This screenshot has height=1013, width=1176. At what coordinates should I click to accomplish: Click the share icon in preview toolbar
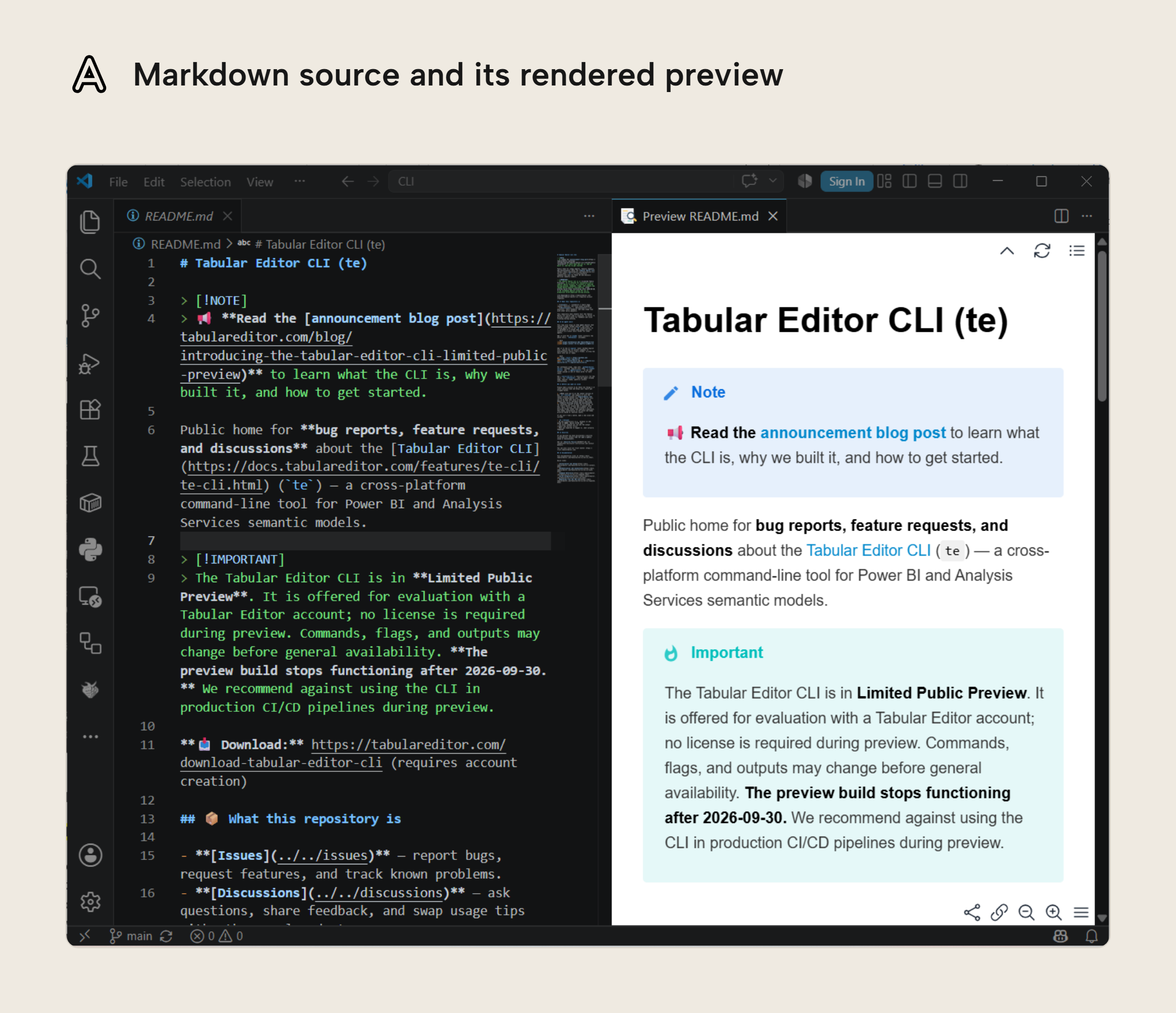pyautogui.click(x=972, y=912)
